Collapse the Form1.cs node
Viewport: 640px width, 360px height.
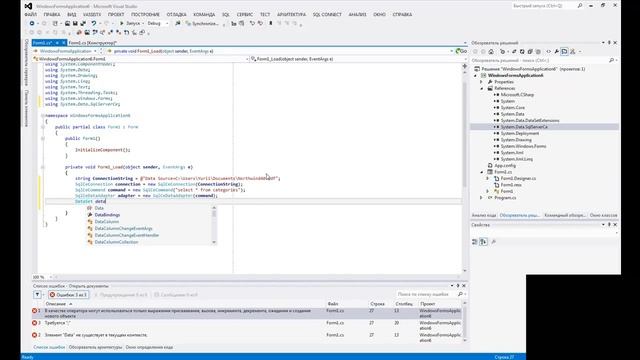pyautogui.click(x=482, y=172)
